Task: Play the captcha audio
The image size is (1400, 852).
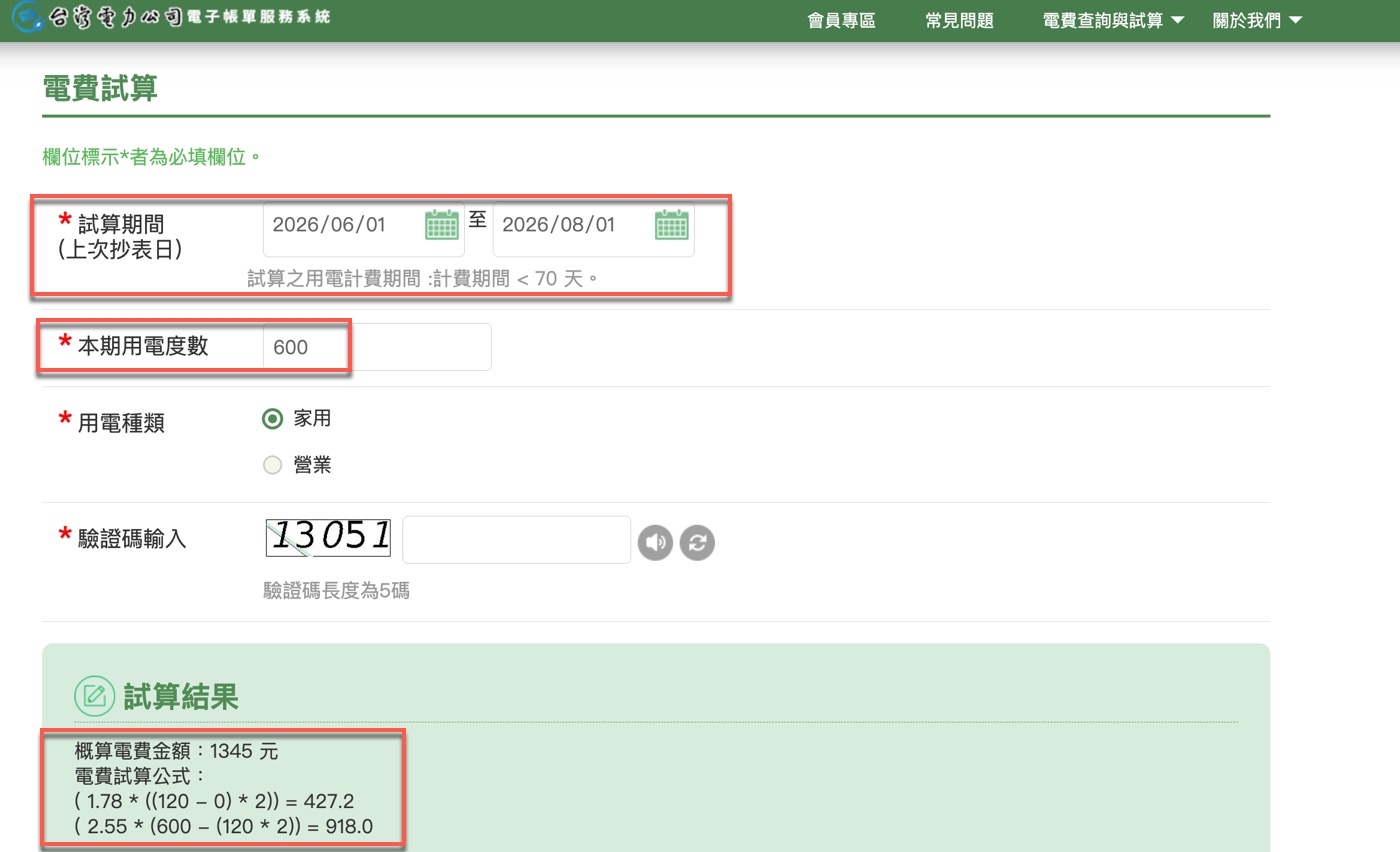Action: pos(655,542)
